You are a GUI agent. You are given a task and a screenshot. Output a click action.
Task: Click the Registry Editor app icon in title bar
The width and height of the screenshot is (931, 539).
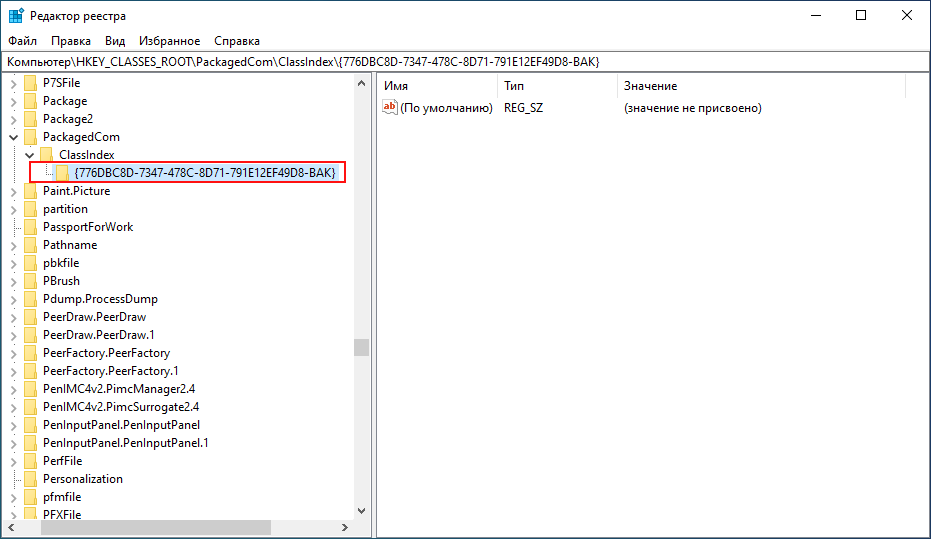coord(15,15)
